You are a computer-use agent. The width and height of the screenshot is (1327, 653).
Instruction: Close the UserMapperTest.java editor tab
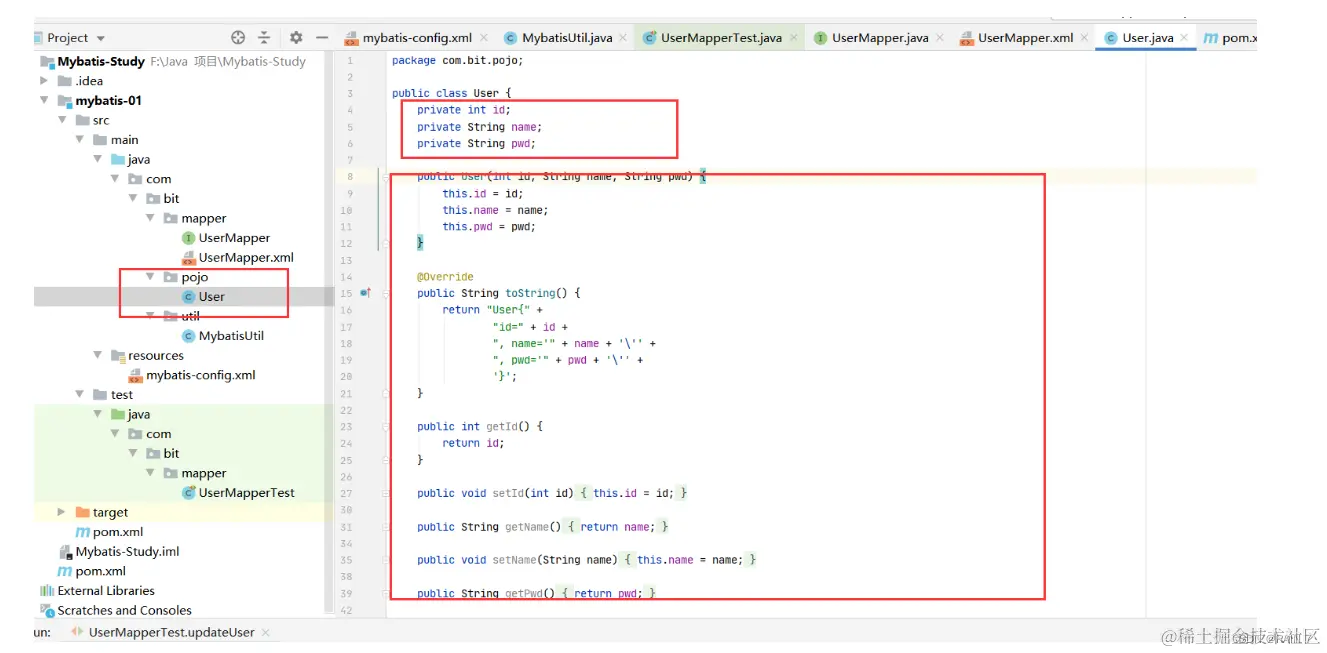click(794, 37)
